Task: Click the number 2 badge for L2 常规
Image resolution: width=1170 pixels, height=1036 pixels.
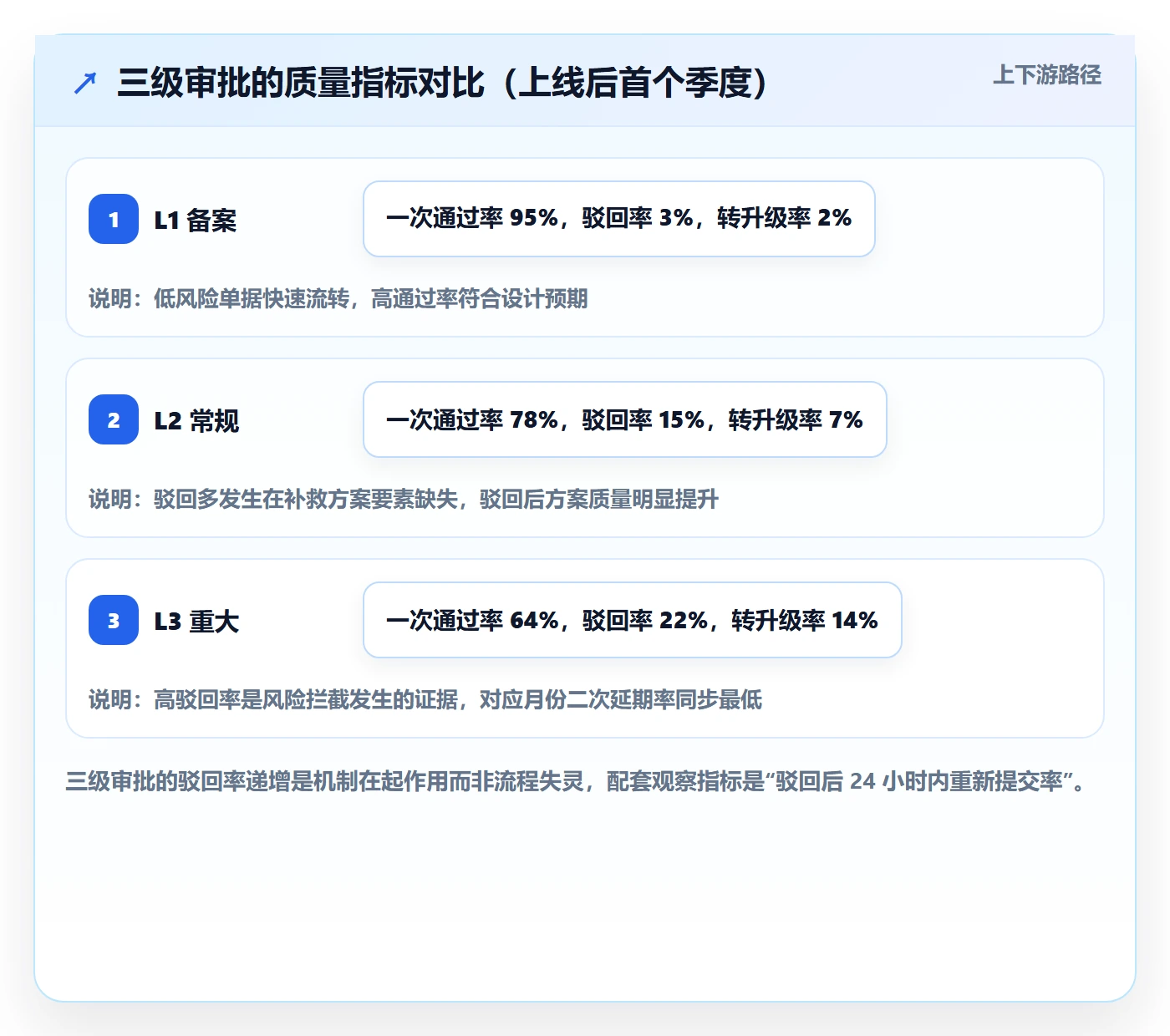Action: pos(114,419)
